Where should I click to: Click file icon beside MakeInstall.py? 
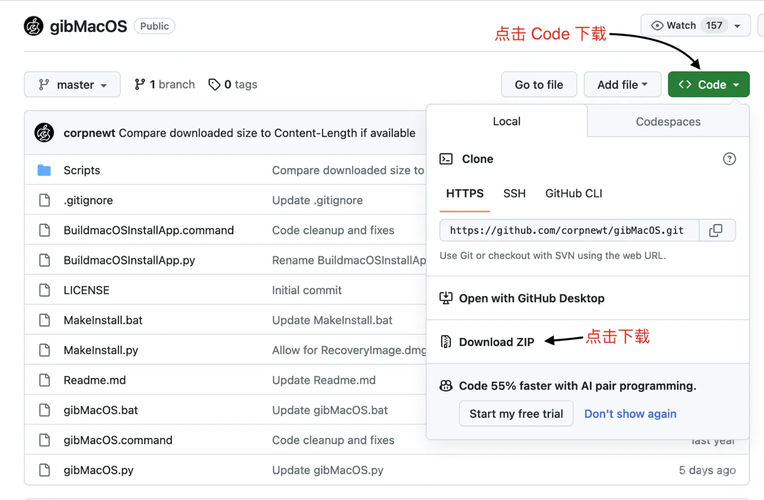coord(44,350)
